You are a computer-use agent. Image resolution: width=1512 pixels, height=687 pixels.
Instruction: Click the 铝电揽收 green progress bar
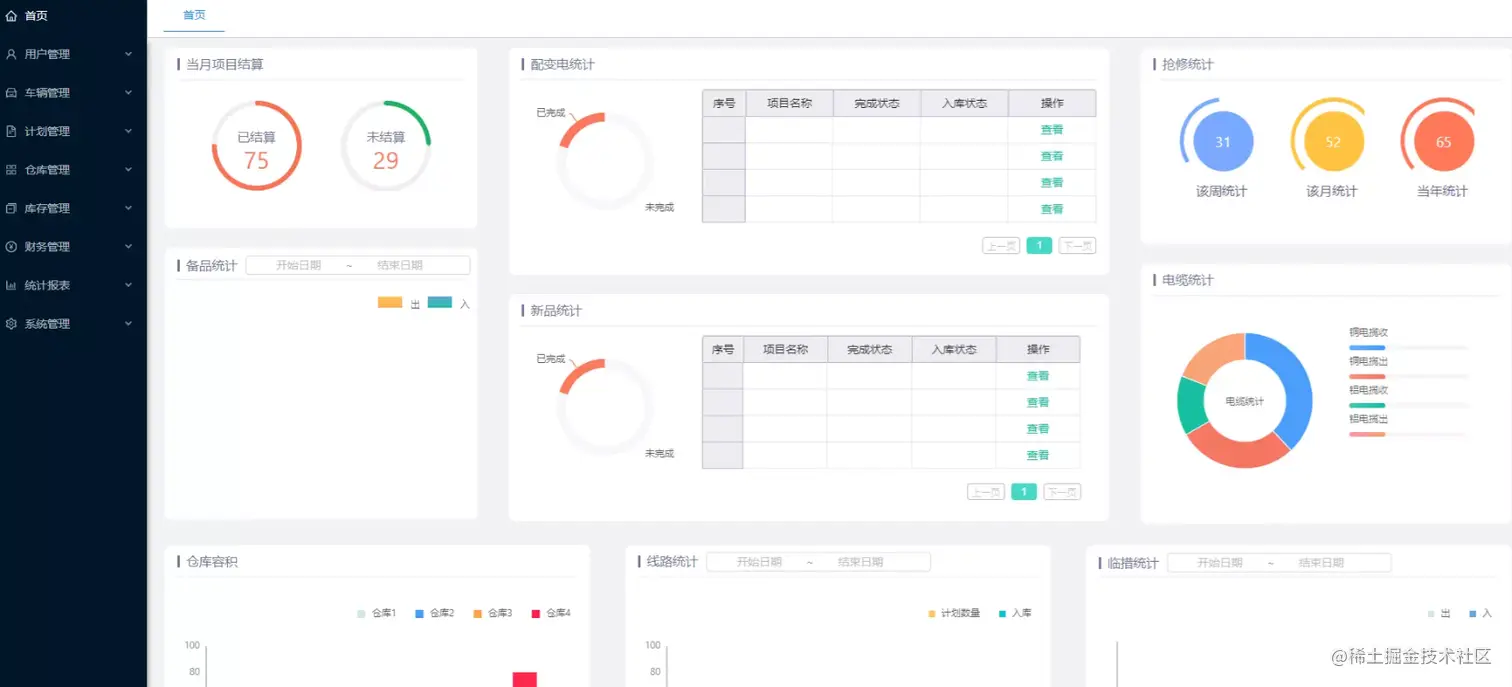tap(1367, 406)
